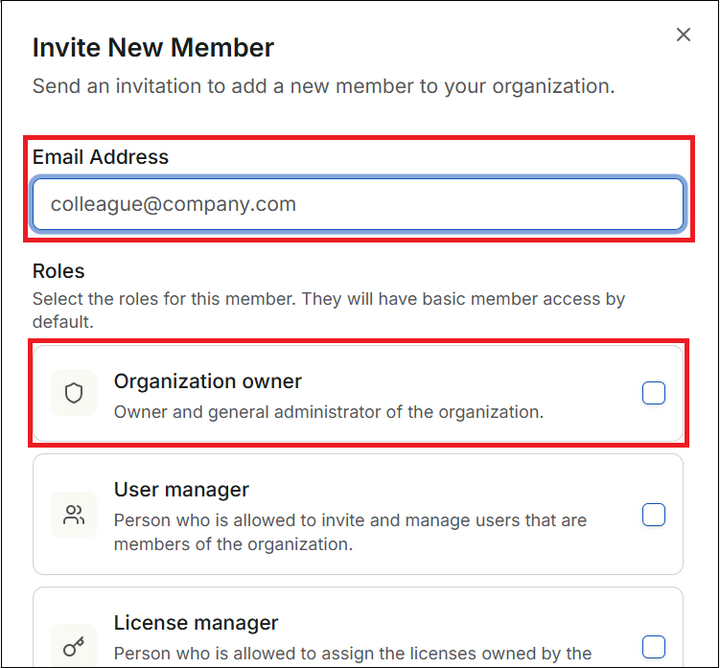Tick the User manager checkbox
This screenshot has width=720, height=668.
pyautogui.click(x=653, y=515)
